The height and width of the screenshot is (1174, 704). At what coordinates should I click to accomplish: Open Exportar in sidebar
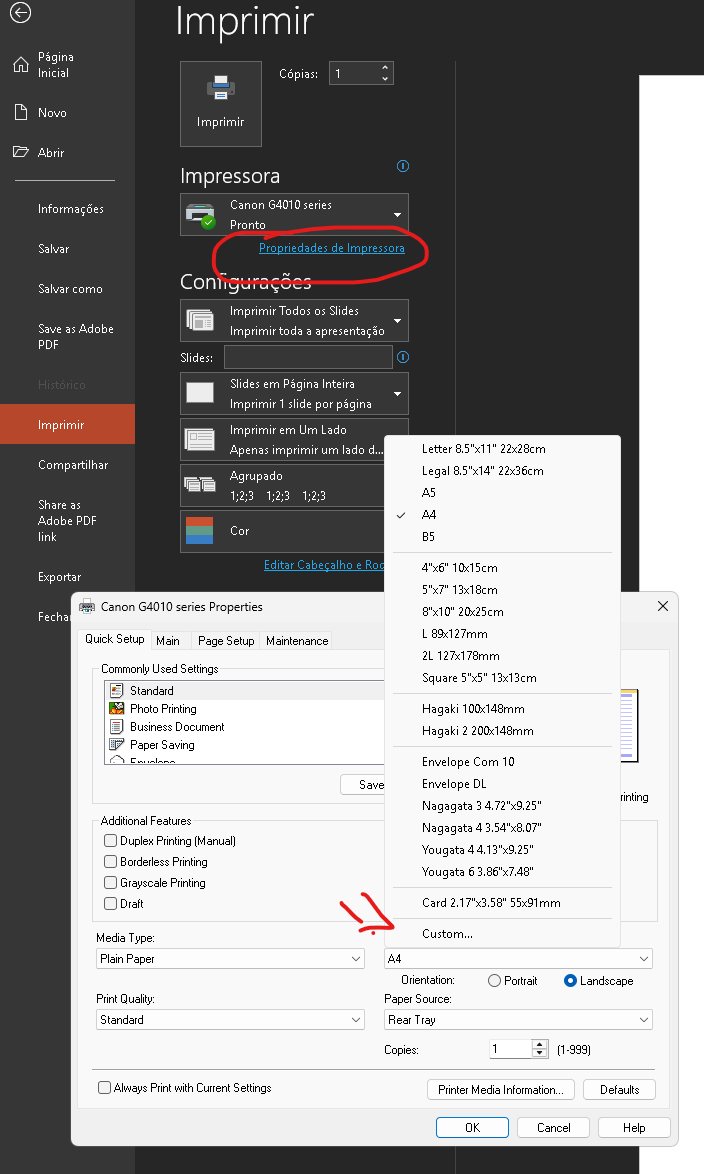59,577
